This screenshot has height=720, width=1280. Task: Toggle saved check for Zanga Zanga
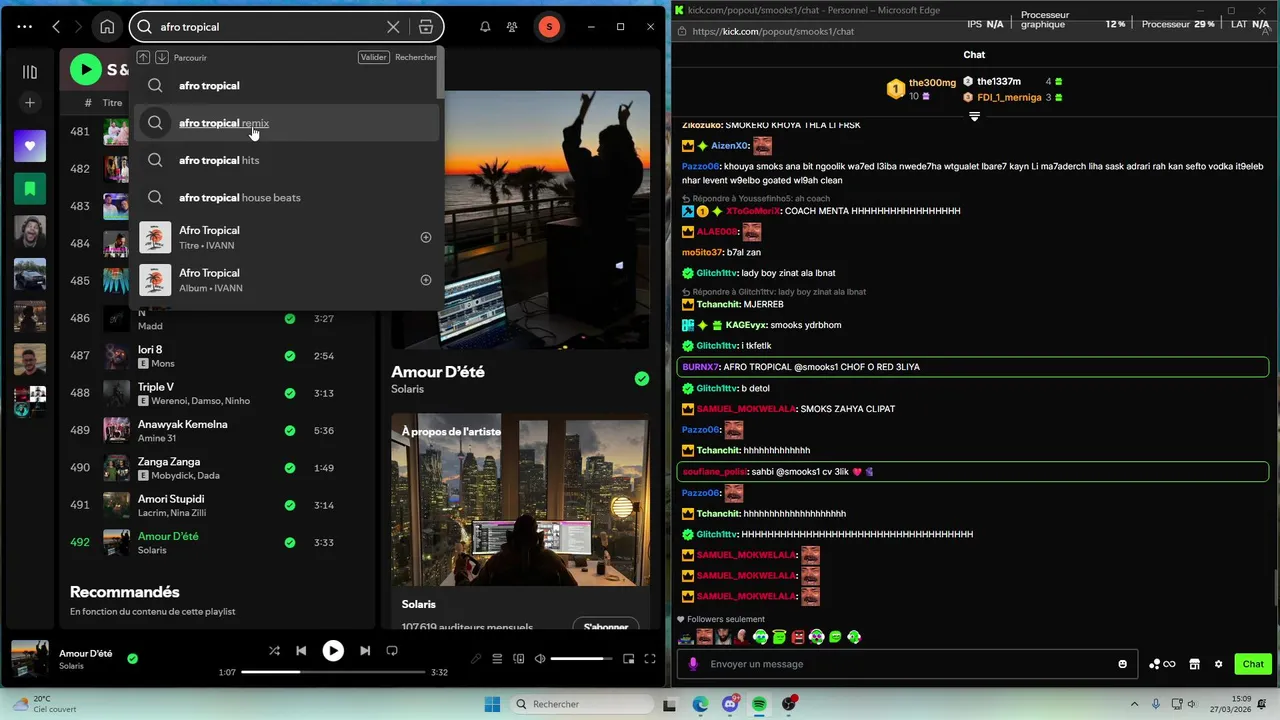click(290, 468)
